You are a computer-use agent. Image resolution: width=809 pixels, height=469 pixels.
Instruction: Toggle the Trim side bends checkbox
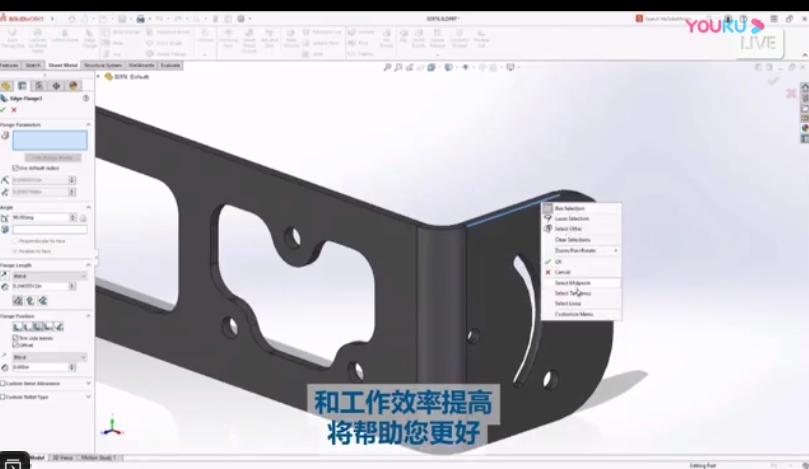click(x=15, y=338)
